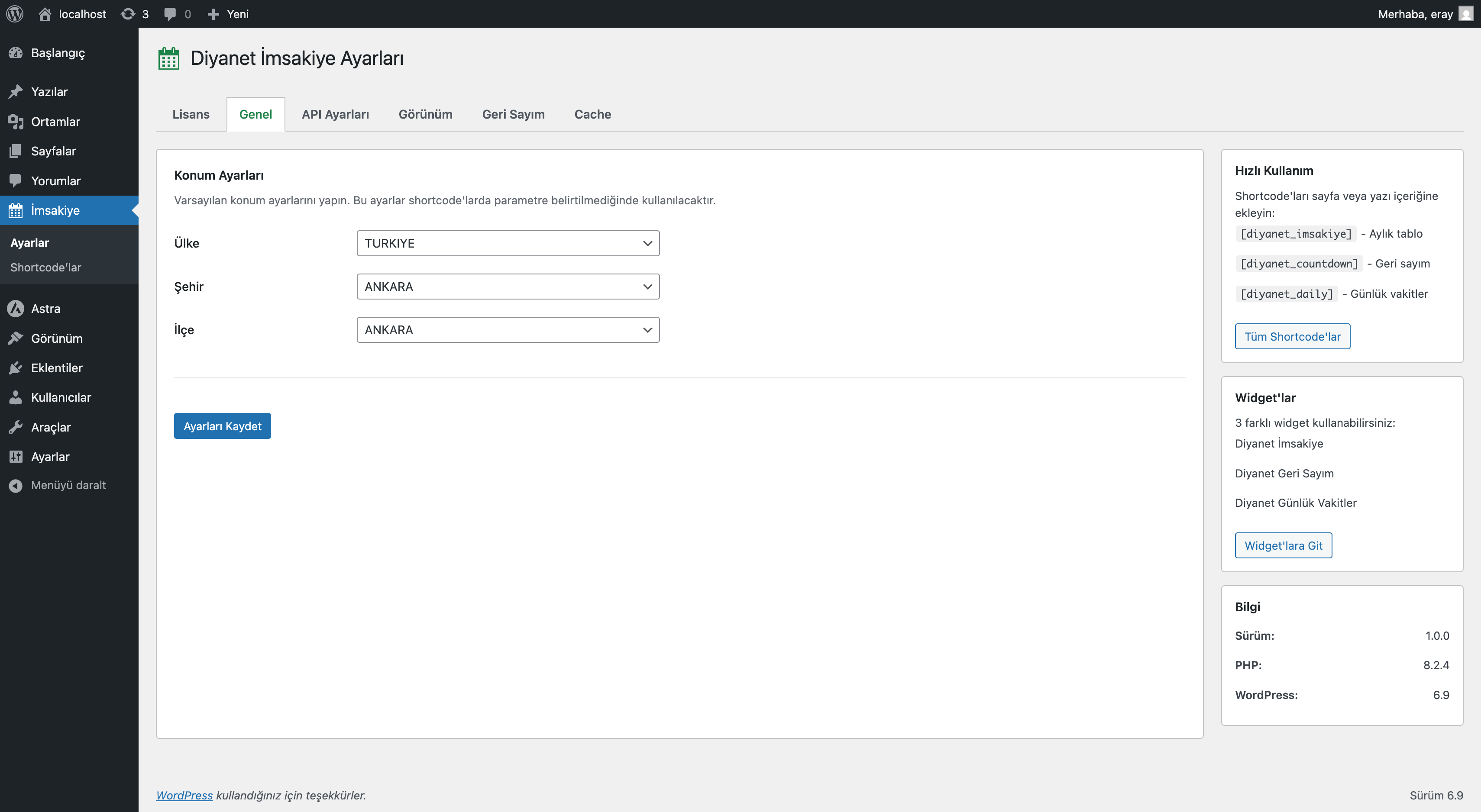The width and height of the screenshot is (1481, 812).
Task: Switch to the Görünüm tab
Action: [425, 114]
